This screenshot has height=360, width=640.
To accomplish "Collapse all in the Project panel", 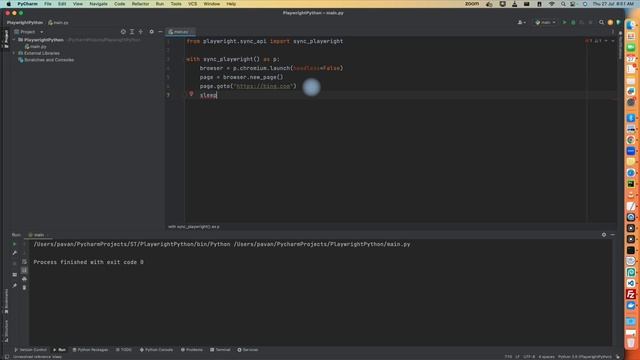I will (141, 32).
